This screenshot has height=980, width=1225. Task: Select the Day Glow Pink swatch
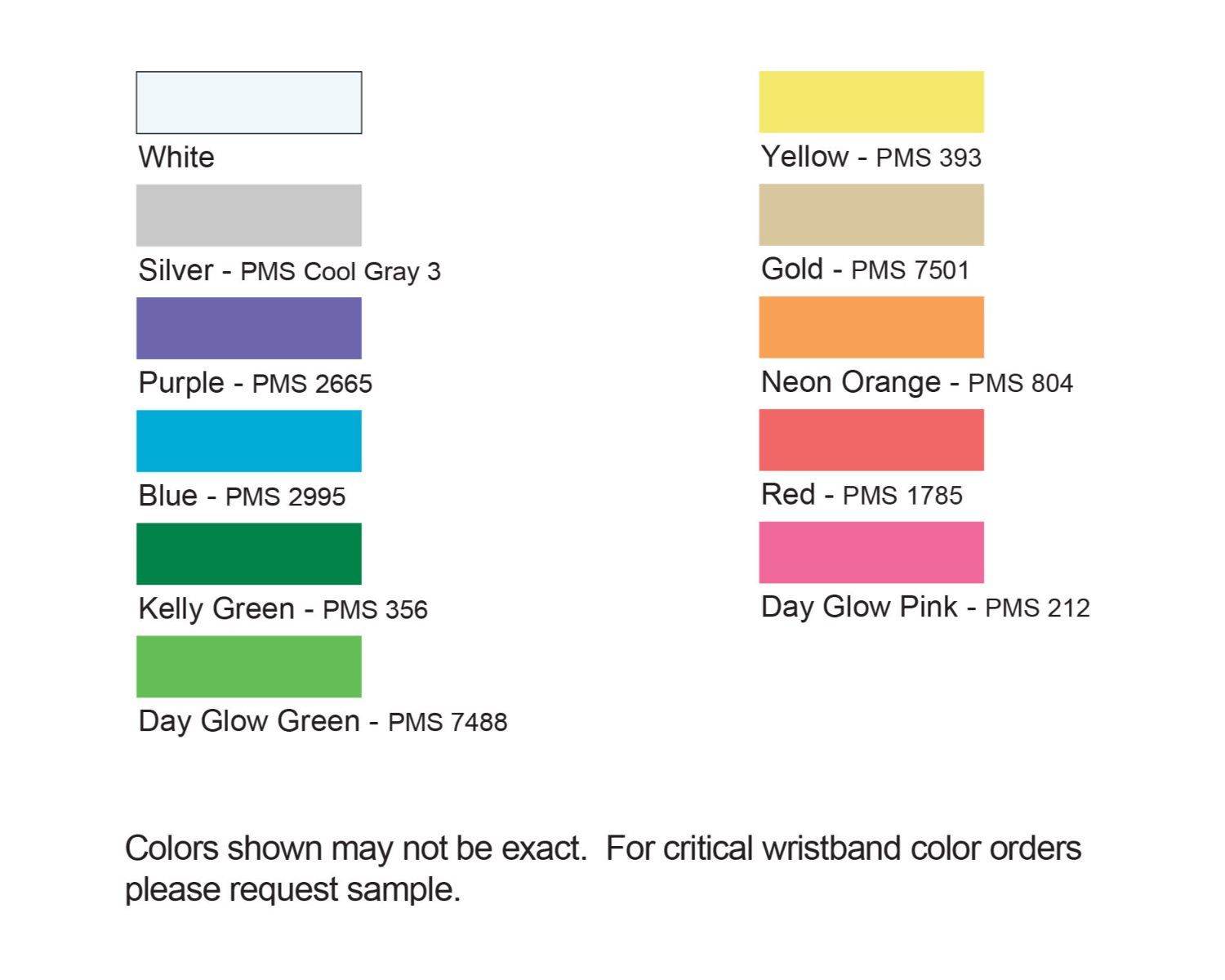pos(871,552)
